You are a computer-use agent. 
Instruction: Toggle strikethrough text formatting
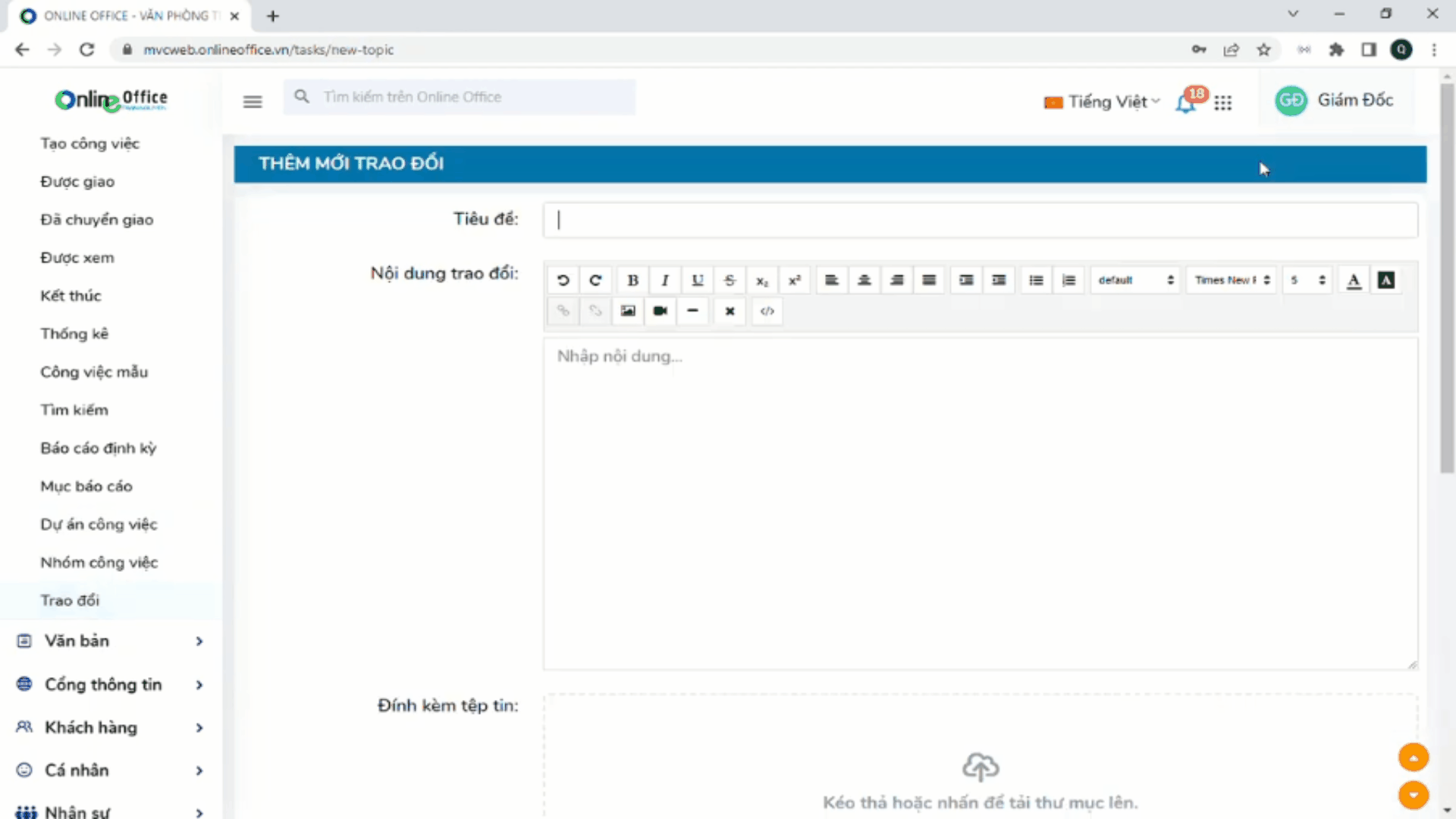(x=730, y=281)
